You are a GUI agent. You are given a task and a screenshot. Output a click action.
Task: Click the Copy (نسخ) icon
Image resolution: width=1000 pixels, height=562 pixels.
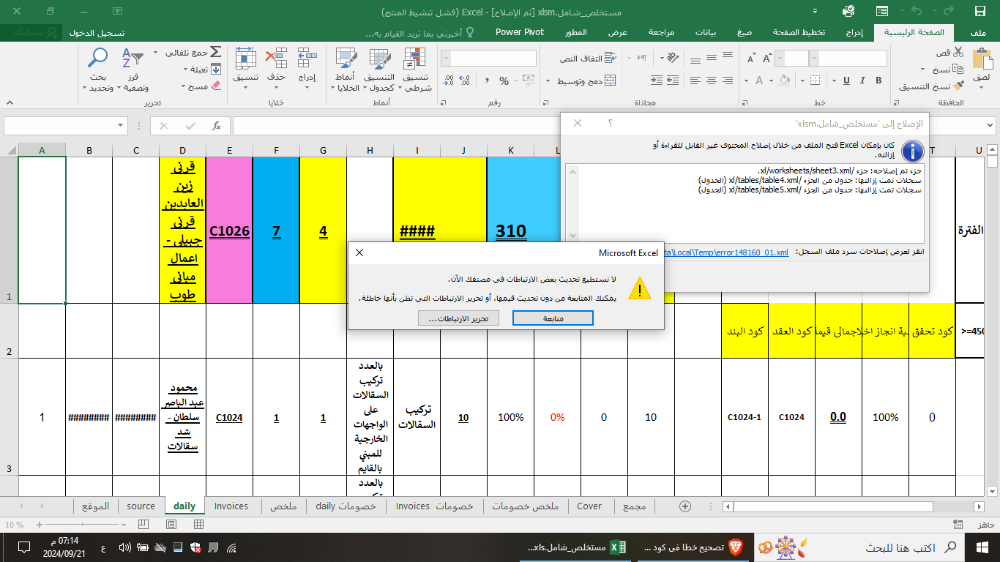(x=958, y=69)
